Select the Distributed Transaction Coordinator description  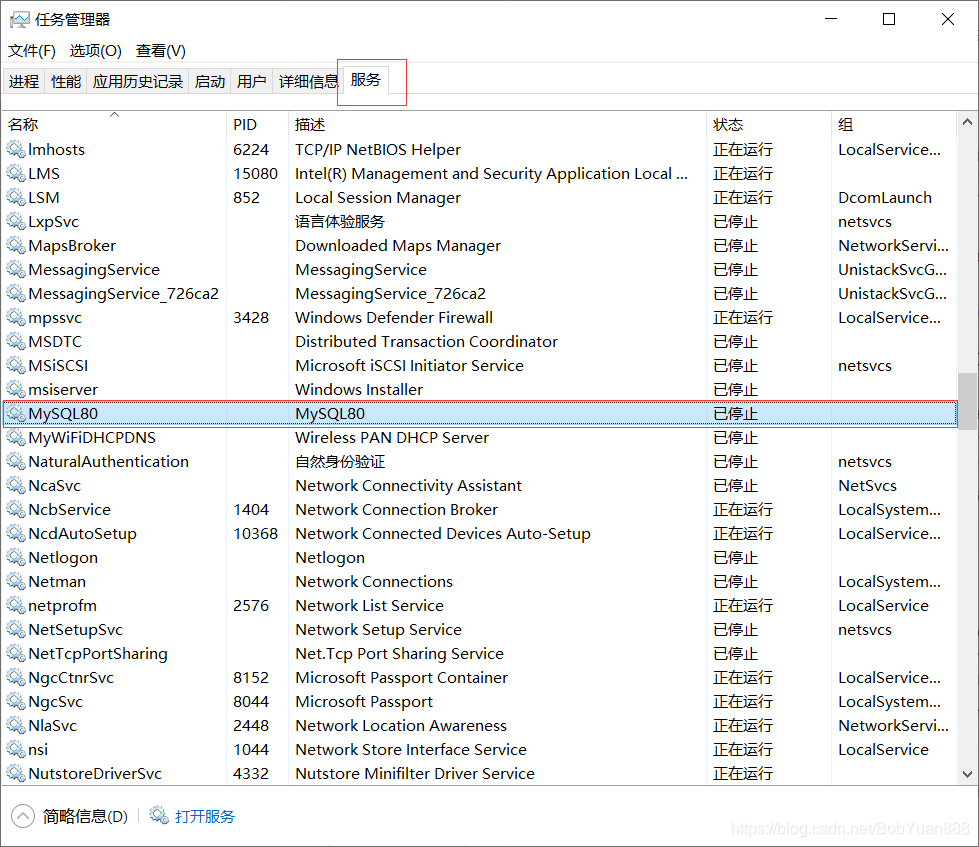[x=426, y=341]
